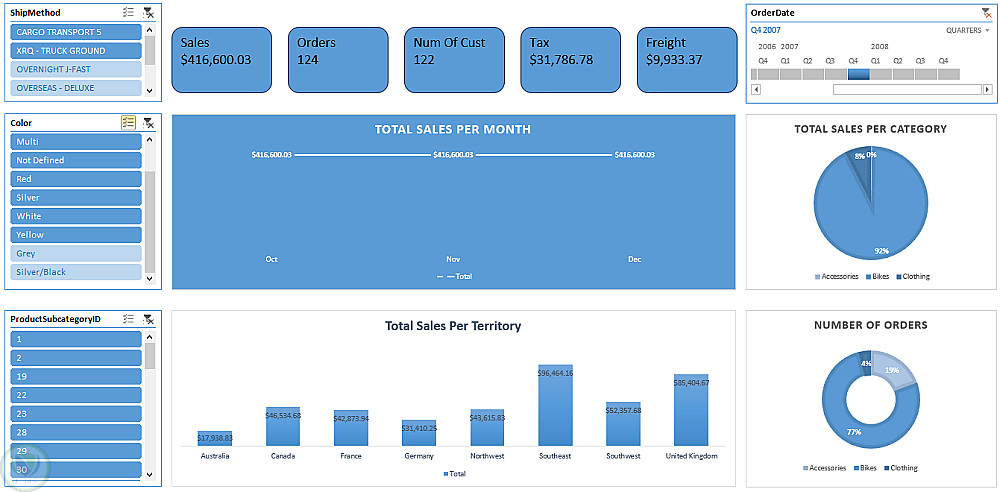This screenshot has width=1000, height=492.
Task: Clear the ProductSubcategoryID slicer filter
Action: pyautogui.click(x=148, y=319)
